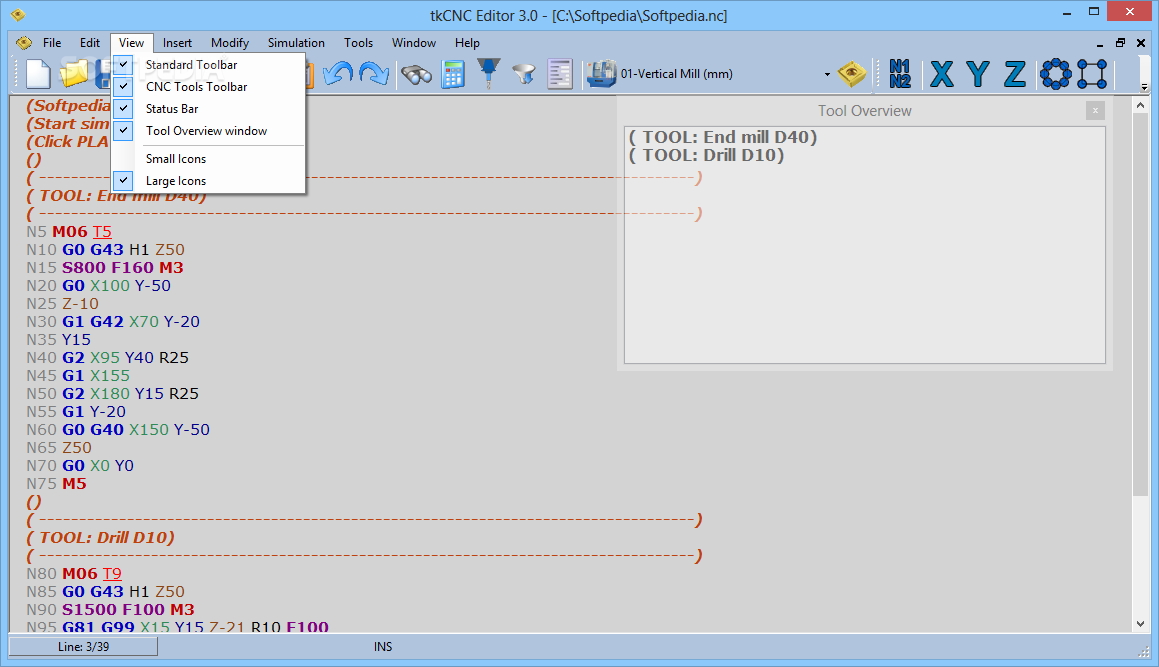The width and height of the screenshot is (1159, 667).
Task: Open the Help menu
Action: tap(467, 42)
